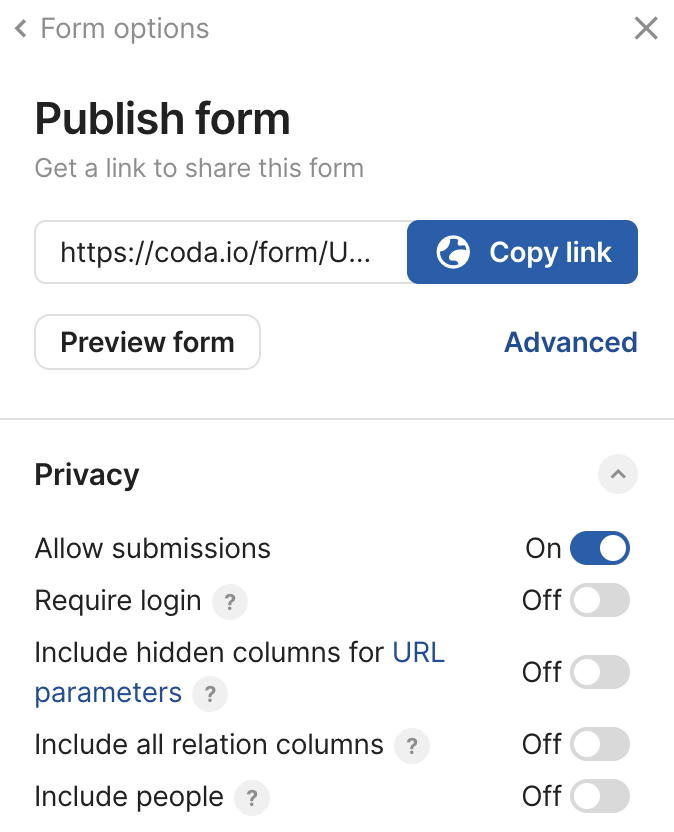Click the Coda logo on the Copy link button
This screenshot has height=832, width=674.
(x=452, y=252)
